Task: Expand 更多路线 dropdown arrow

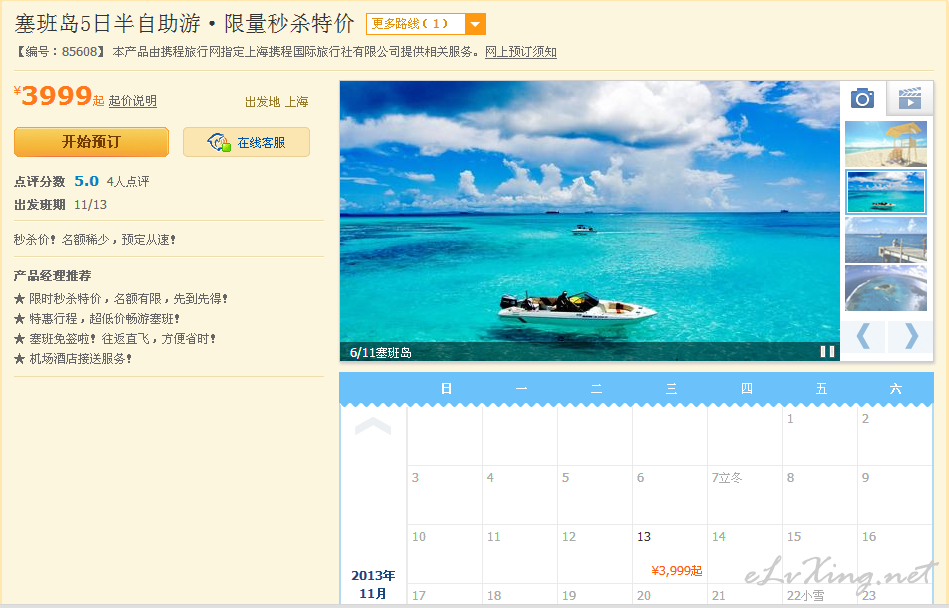Action: (475, 24)
